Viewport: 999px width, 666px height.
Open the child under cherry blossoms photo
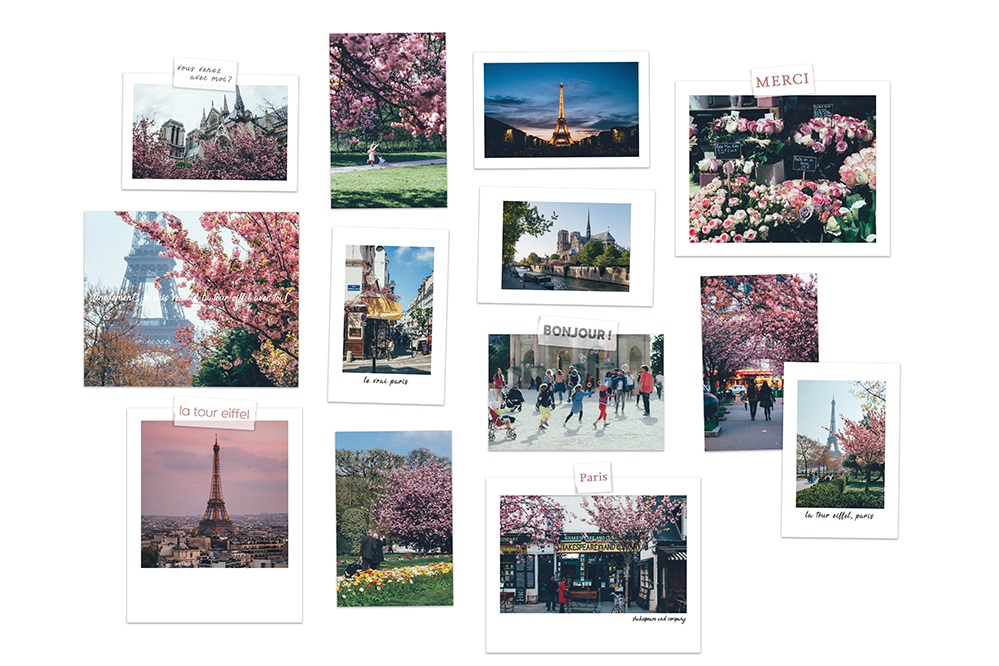(388, 120)
